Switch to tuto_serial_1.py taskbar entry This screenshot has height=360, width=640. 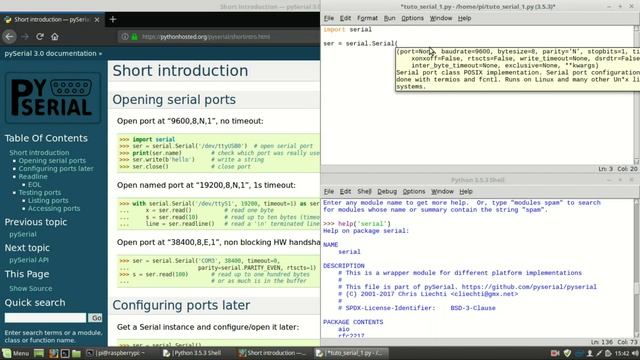coord(351,353)
